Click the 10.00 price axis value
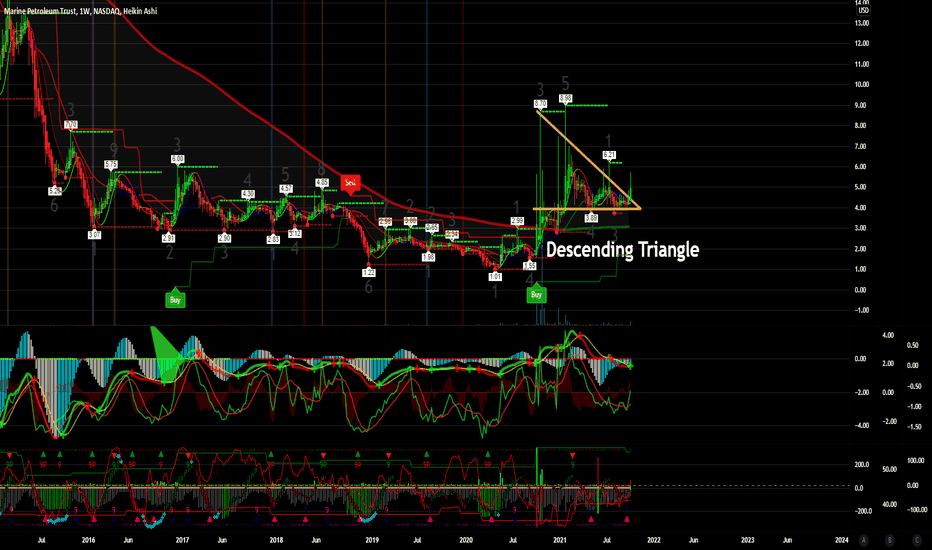This screenshot has width=932, height=550. 862,84
